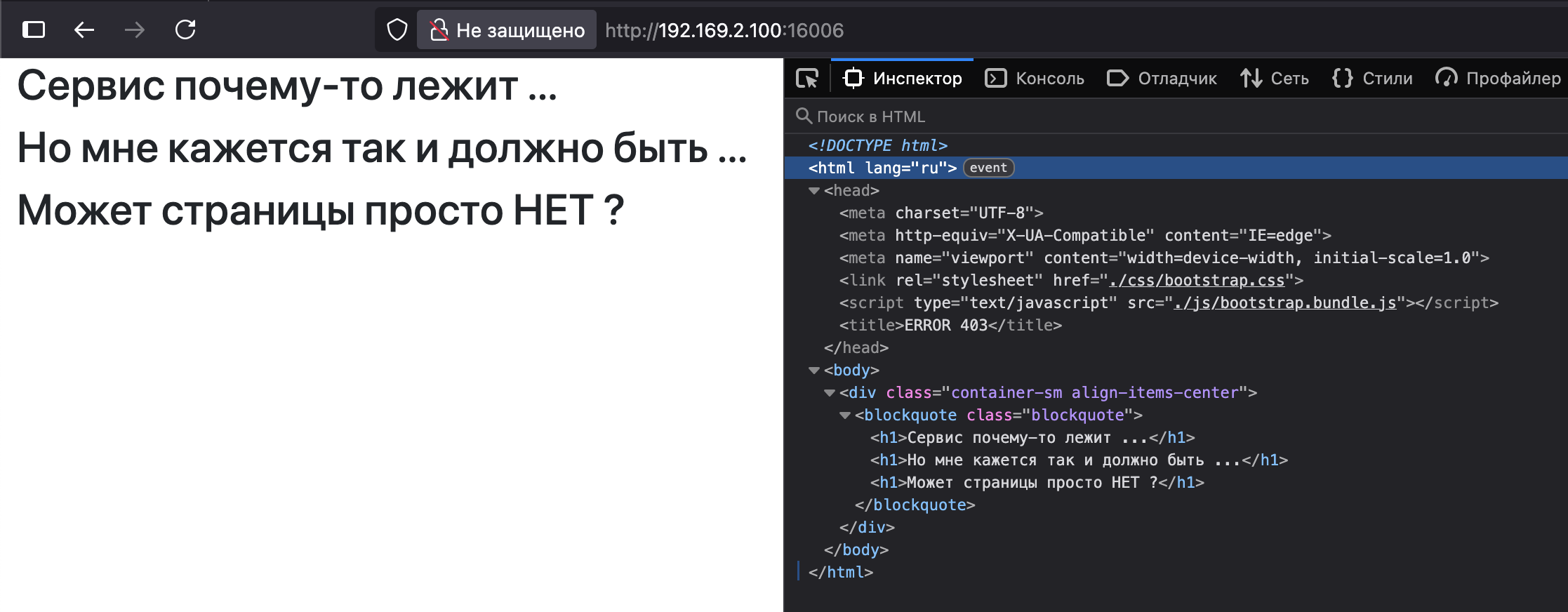Screen dimensions: 1568x612
Task: Follow the ./js/bootstrap.bundle.js link
Action: (1284, 302)
